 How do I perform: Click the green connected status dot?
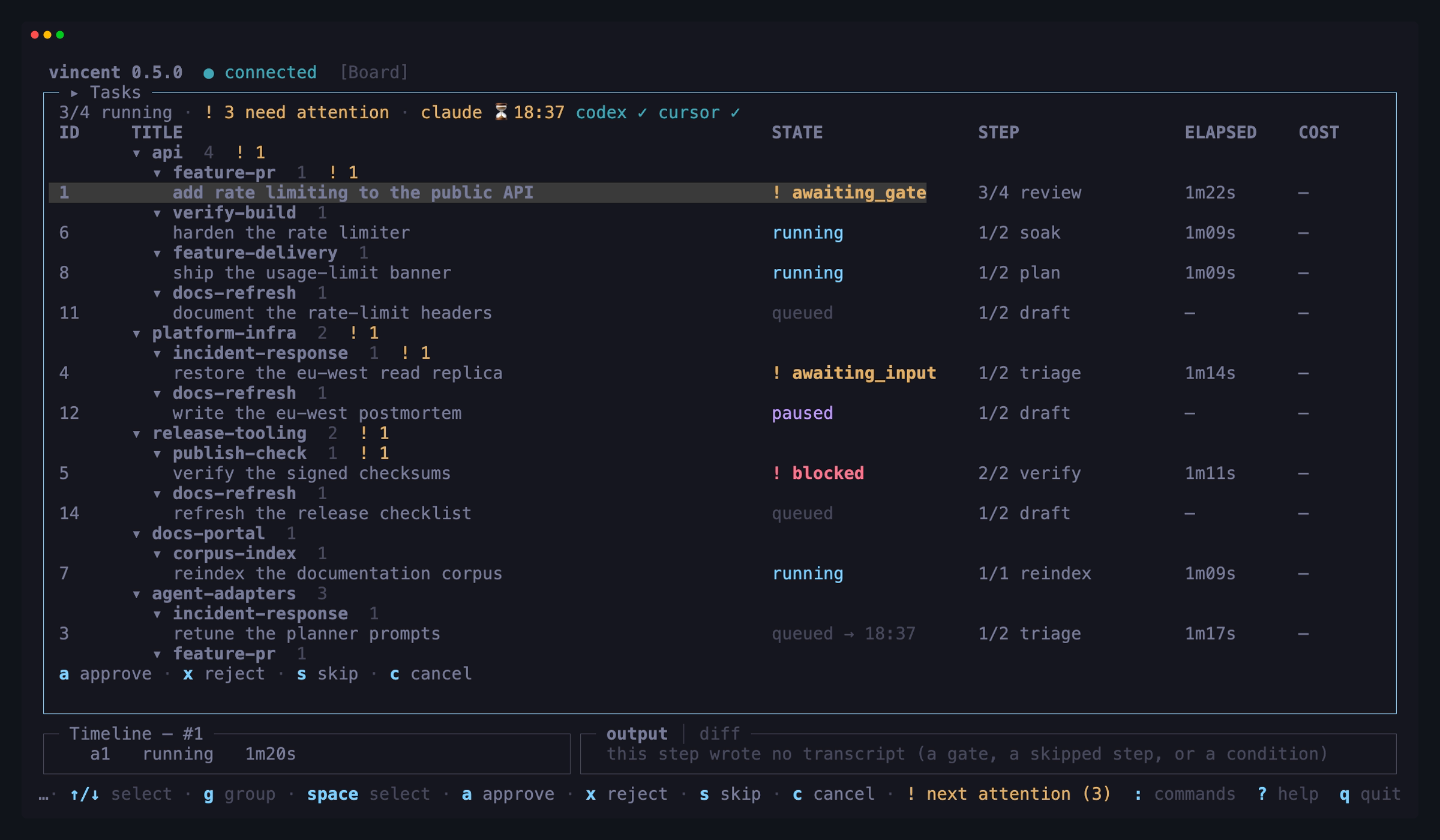tap(209, 73)
